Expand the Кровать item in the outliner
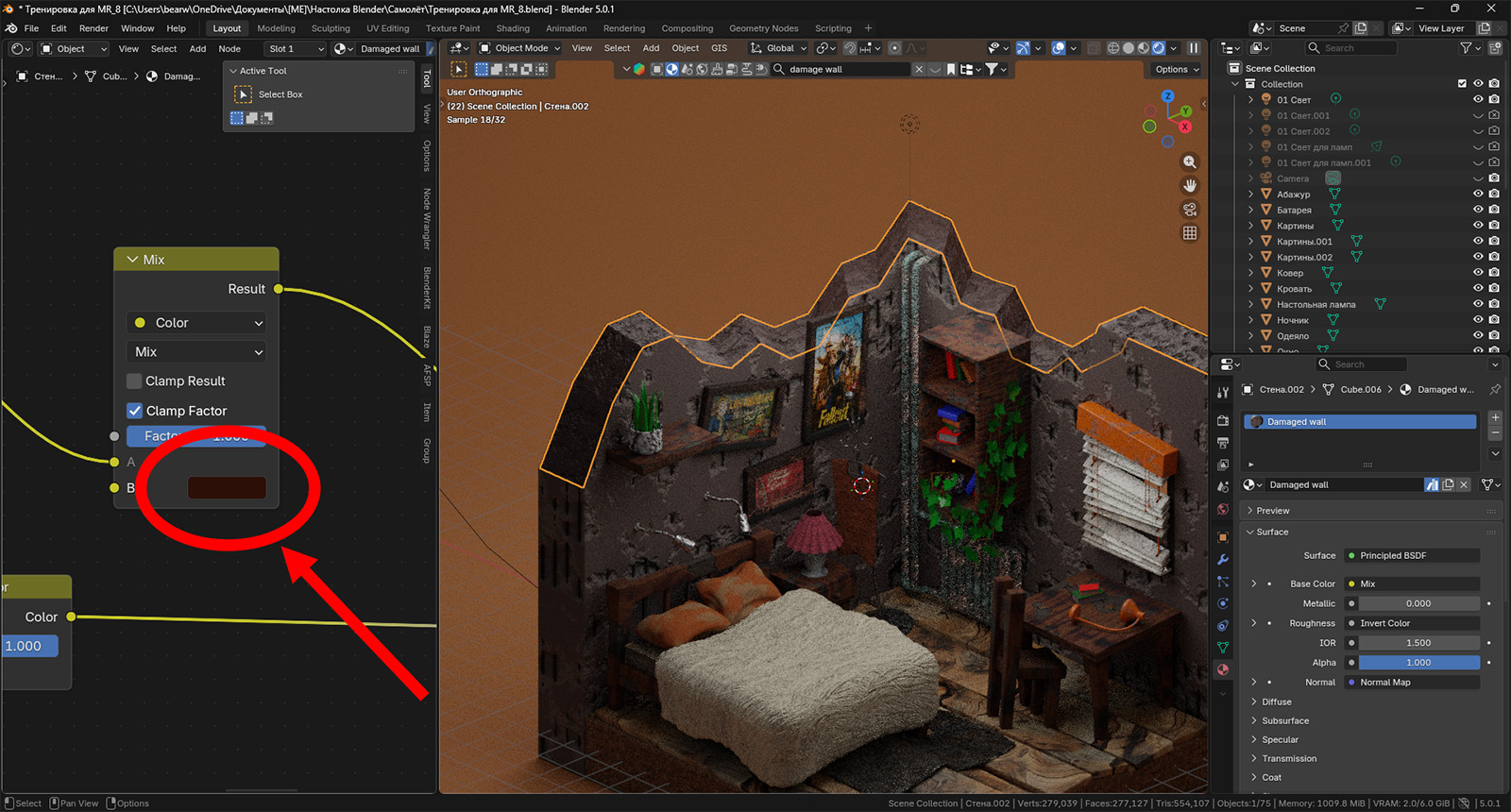Viewport: 1511px width, 812px height. pos(1251,289)
